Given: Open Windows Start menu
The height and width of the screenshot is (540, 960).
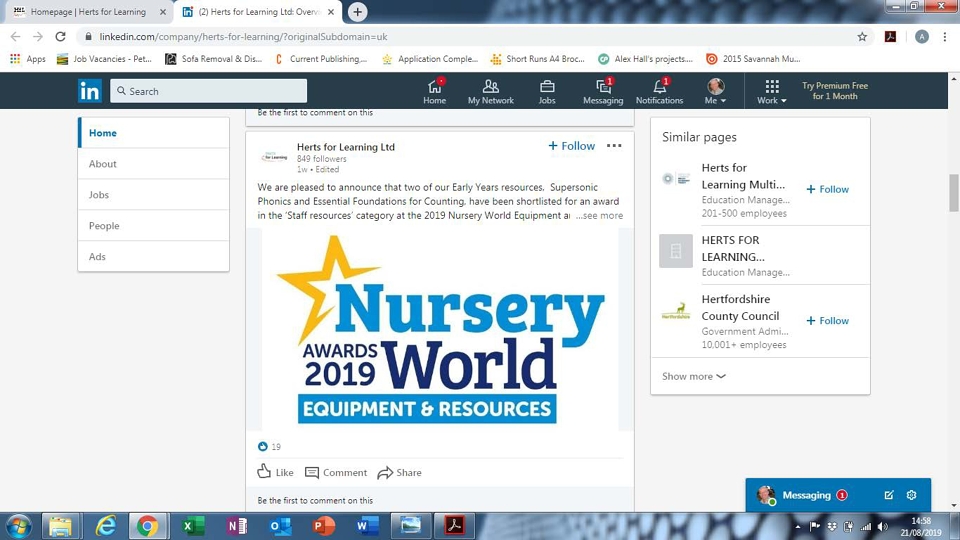Looking at the screenshot, I should coord(19,526).
